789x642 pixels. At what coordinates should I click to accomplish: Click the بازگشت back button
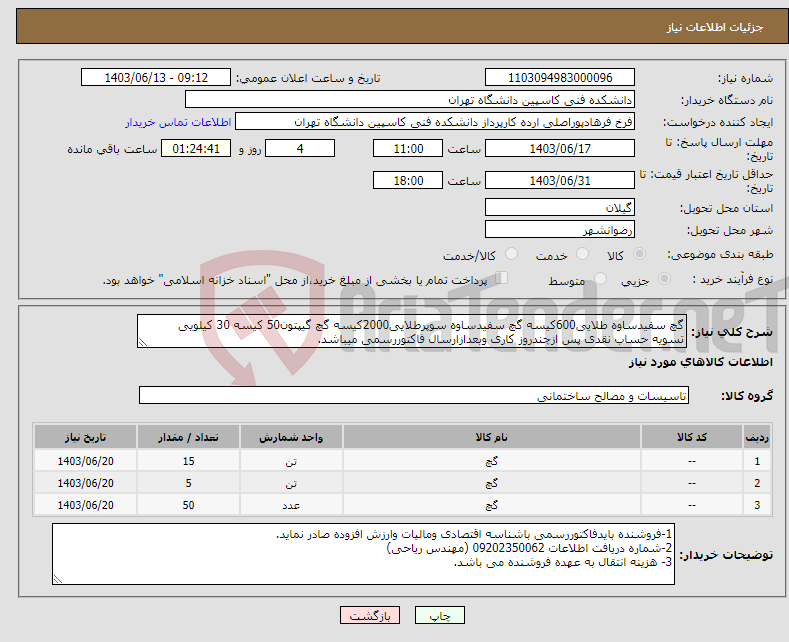[370, 615]
